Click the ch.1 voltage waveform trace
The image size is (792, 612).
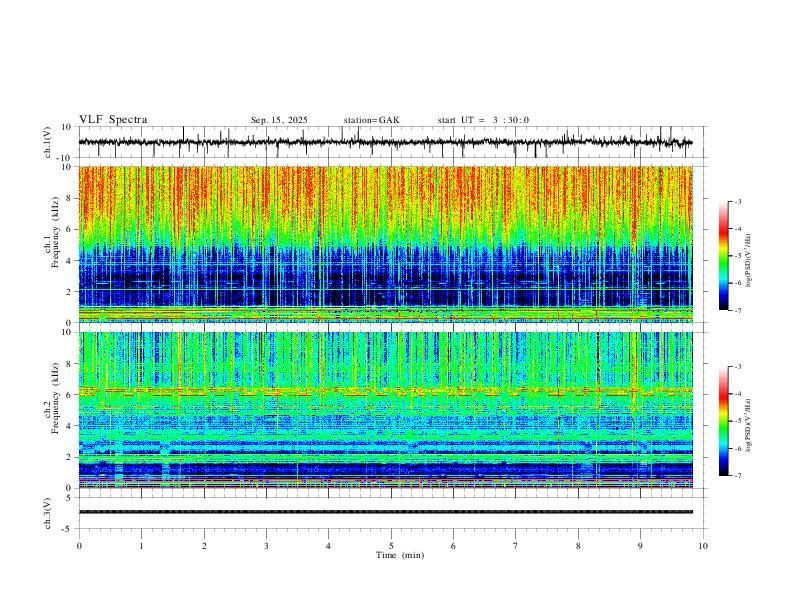tap(385, 142)
